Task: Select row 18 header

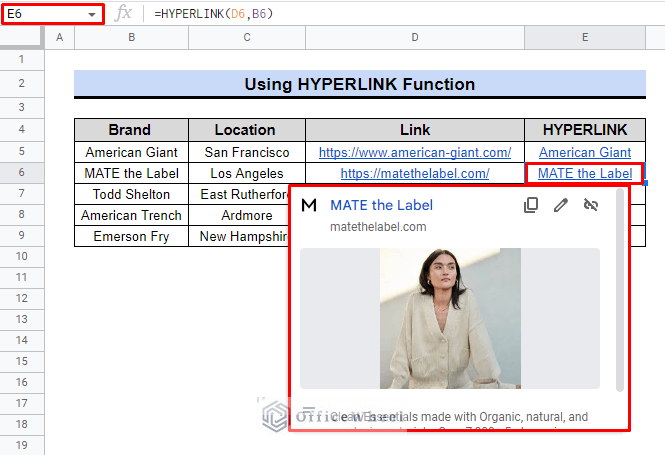Action: (x=22, y=424)
